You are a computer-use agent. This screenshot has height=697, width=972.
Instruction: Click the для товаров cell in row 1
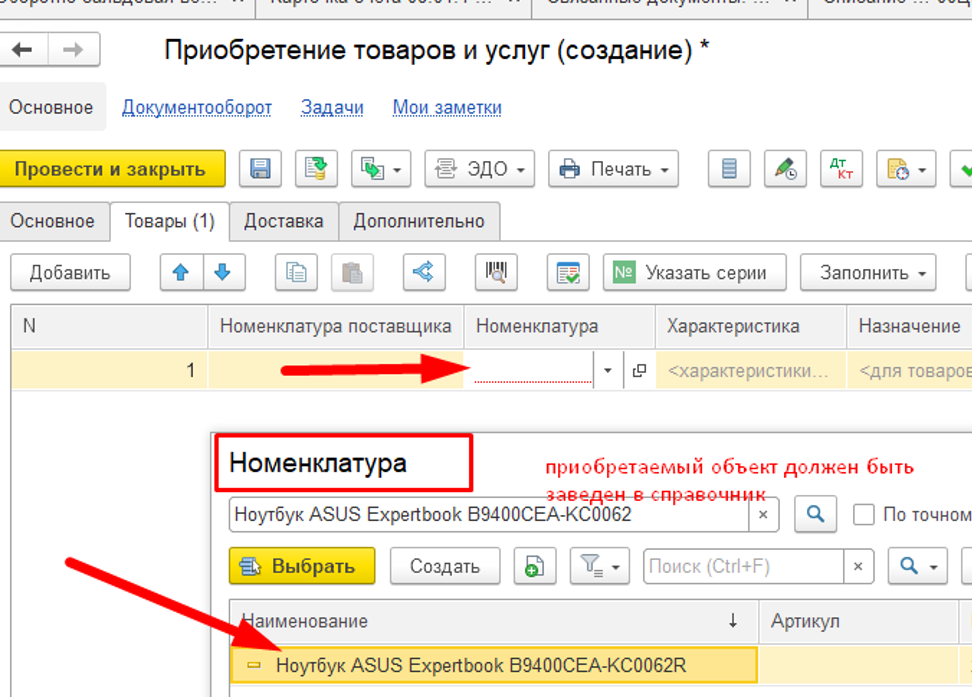click(909, 370)
